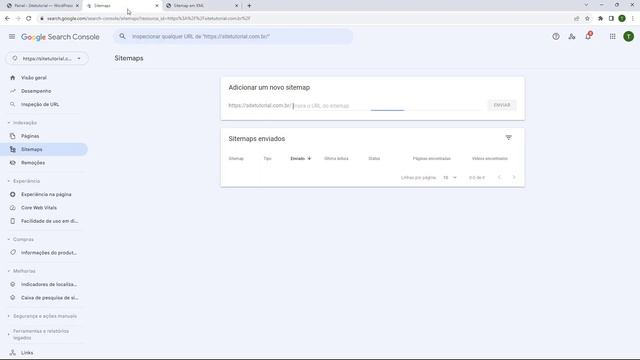Go to next page of sitemaps table
Viewport: 640px width, 360px height.
click(514, 178)
